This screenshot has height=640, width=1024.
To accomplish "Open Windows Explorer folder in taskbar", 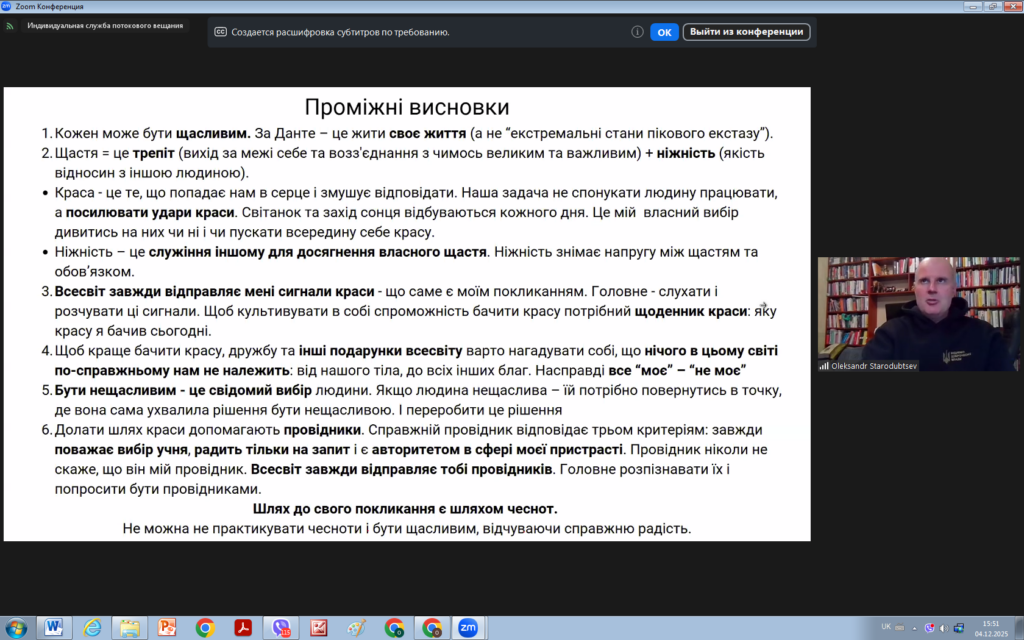I will click(x=129, y=627).
